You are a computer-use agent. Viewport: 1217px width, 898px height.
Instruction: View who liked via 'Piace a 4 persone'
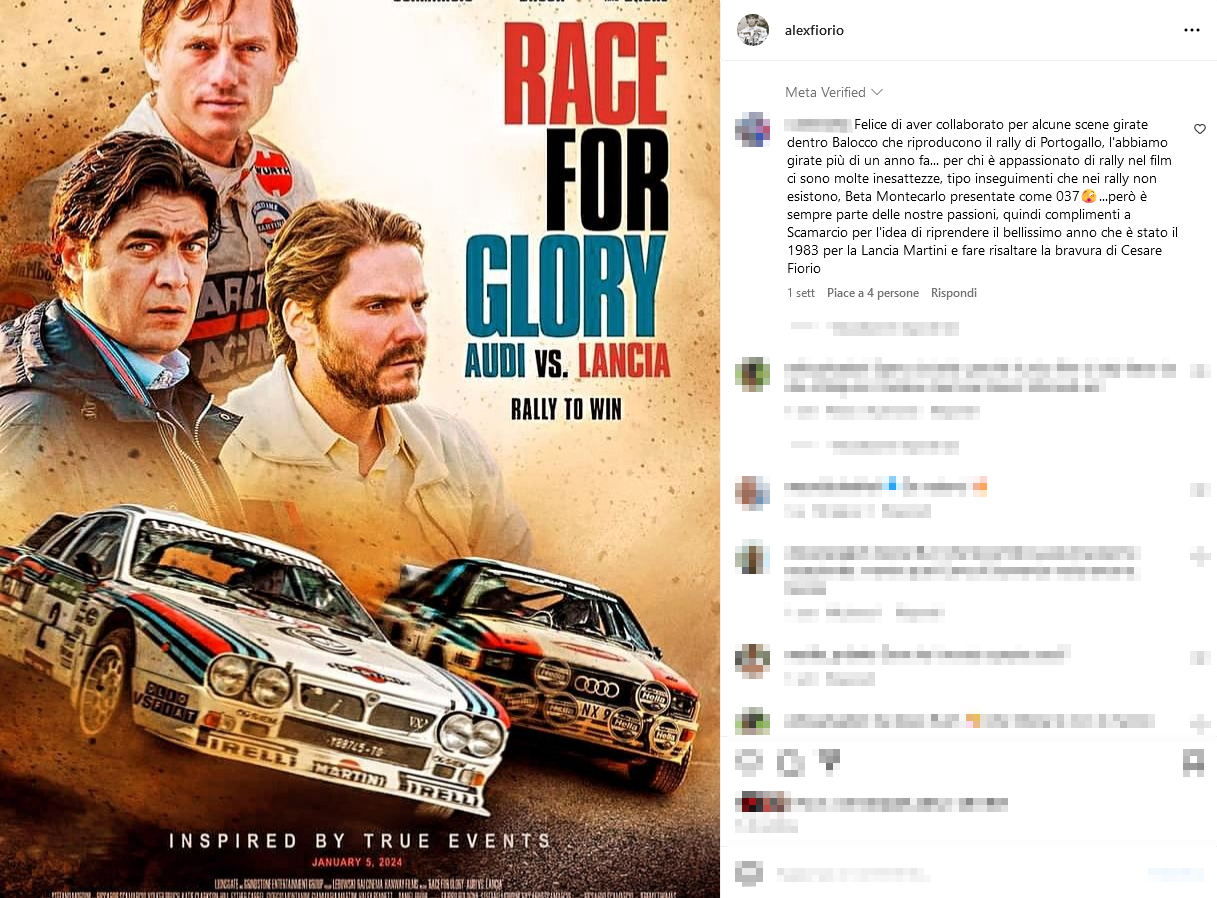(x=872, y=293)
